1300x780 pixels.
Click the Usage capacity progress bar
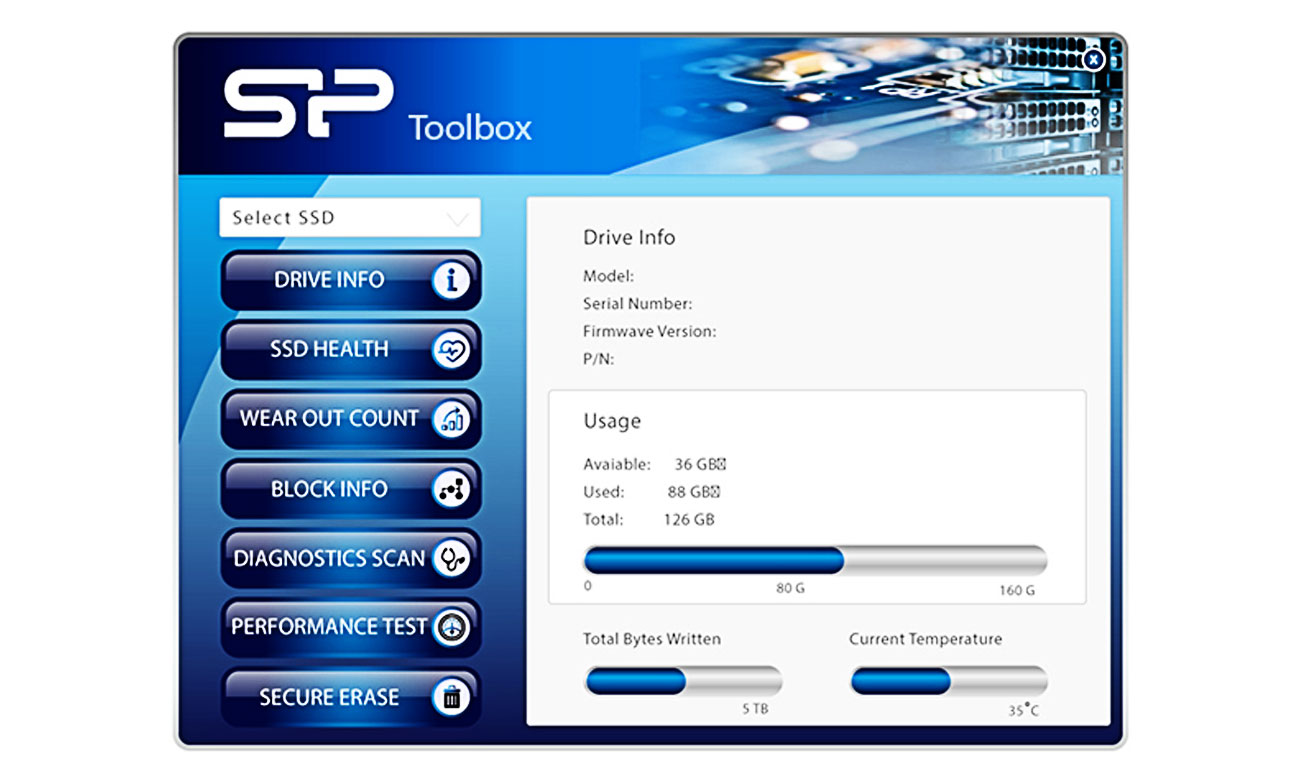815,561
